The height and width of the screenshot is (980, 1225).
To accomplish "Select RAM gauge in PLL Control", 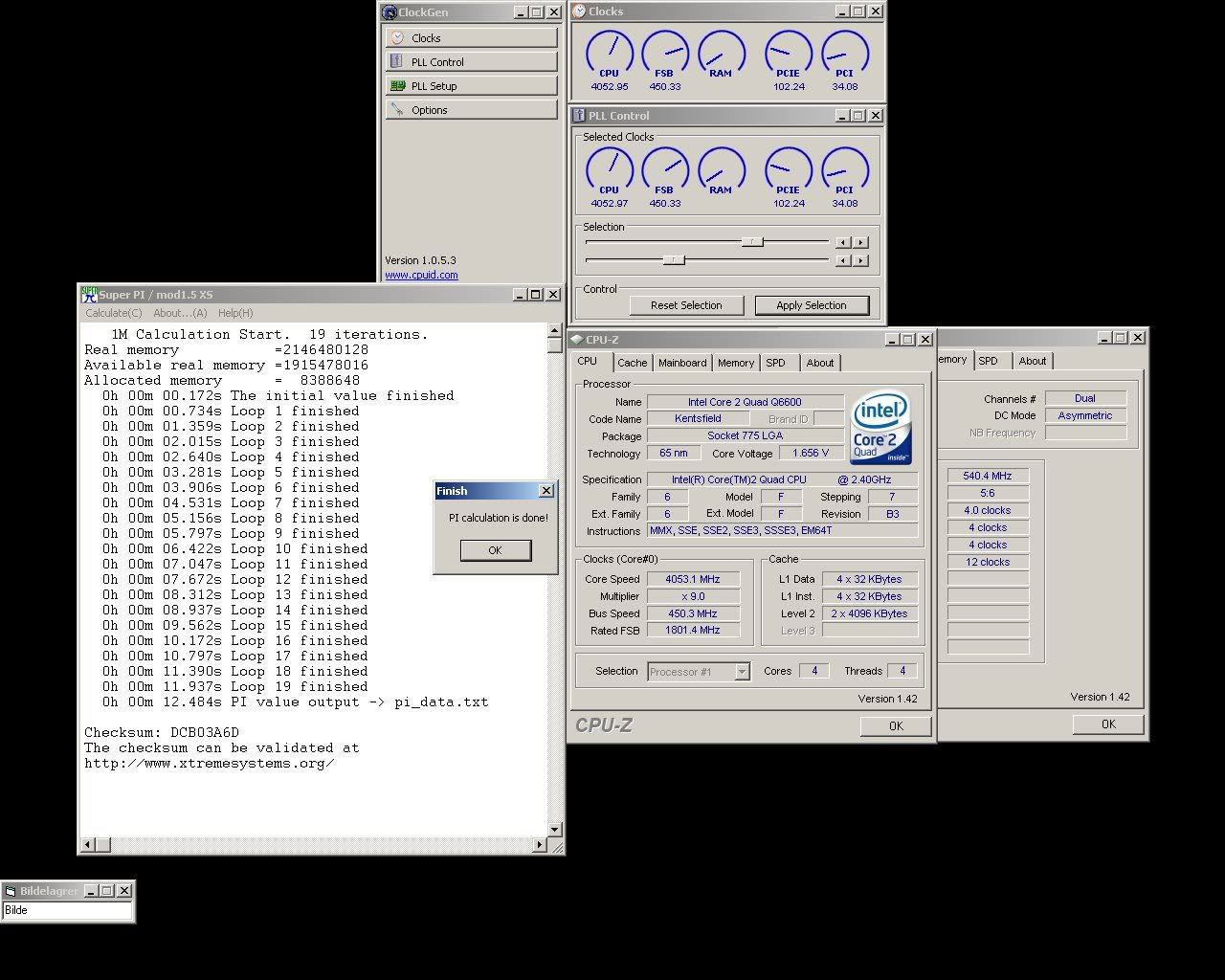I will (721, 171).
